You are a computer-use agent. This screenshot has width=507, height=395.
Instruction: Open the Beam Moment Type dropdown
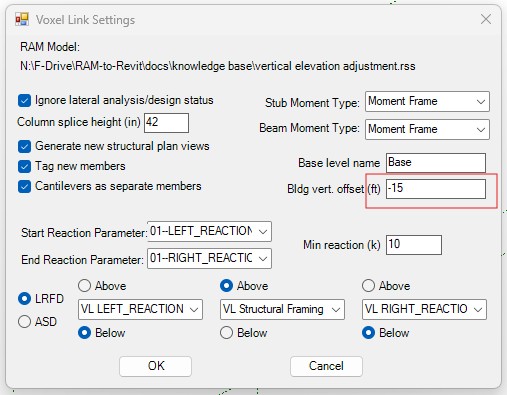[x=427, y=129]
